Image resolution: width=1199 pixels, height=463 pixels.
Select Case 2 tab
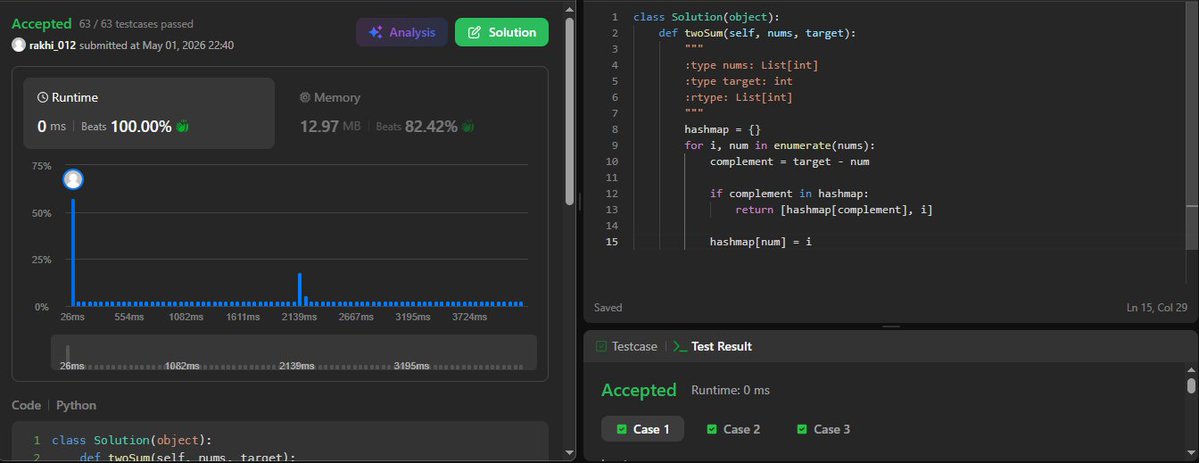[733, 429]
